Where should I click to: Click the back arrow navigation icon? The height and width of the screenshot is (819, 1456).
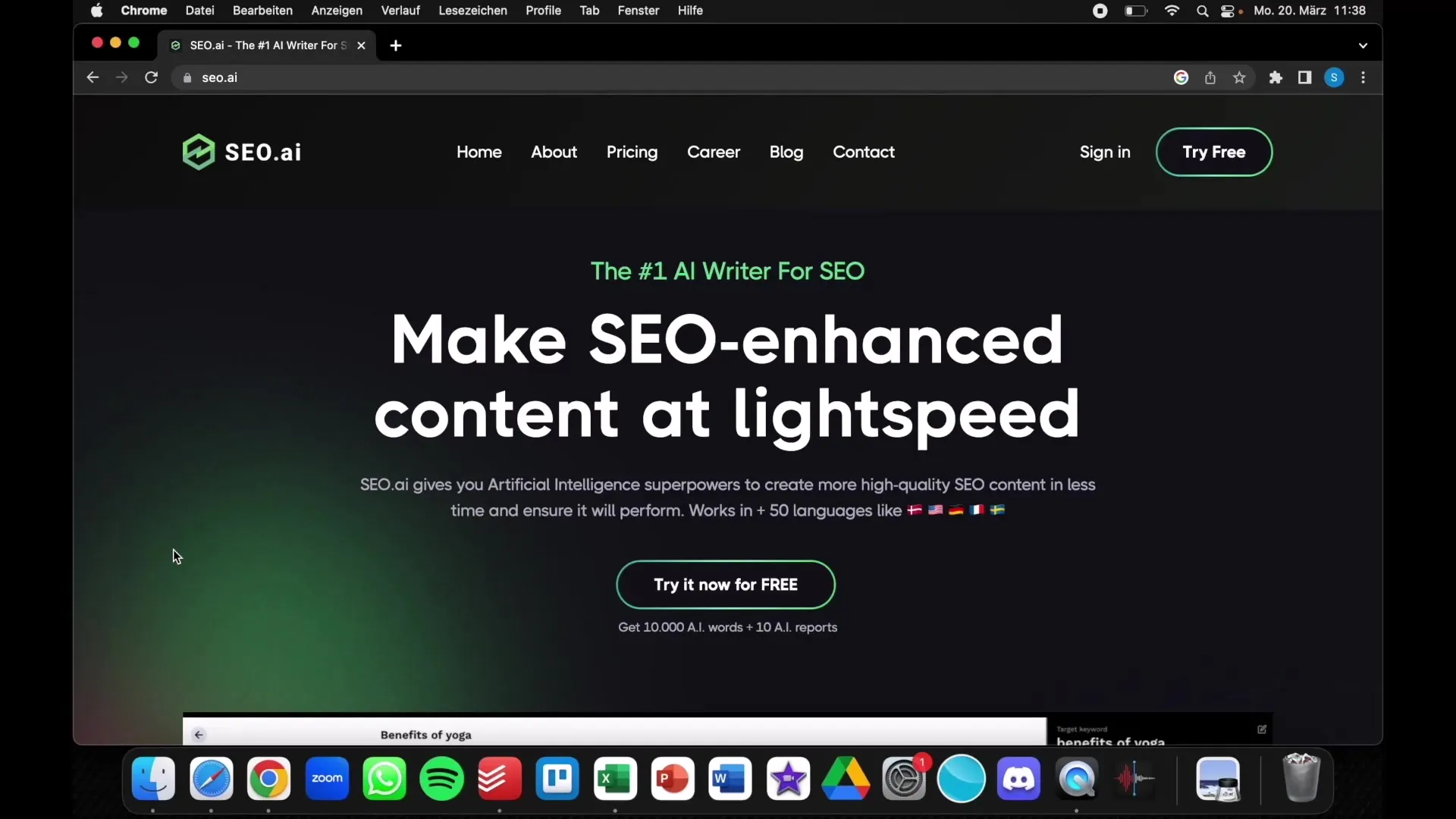(x=92, y=77)
